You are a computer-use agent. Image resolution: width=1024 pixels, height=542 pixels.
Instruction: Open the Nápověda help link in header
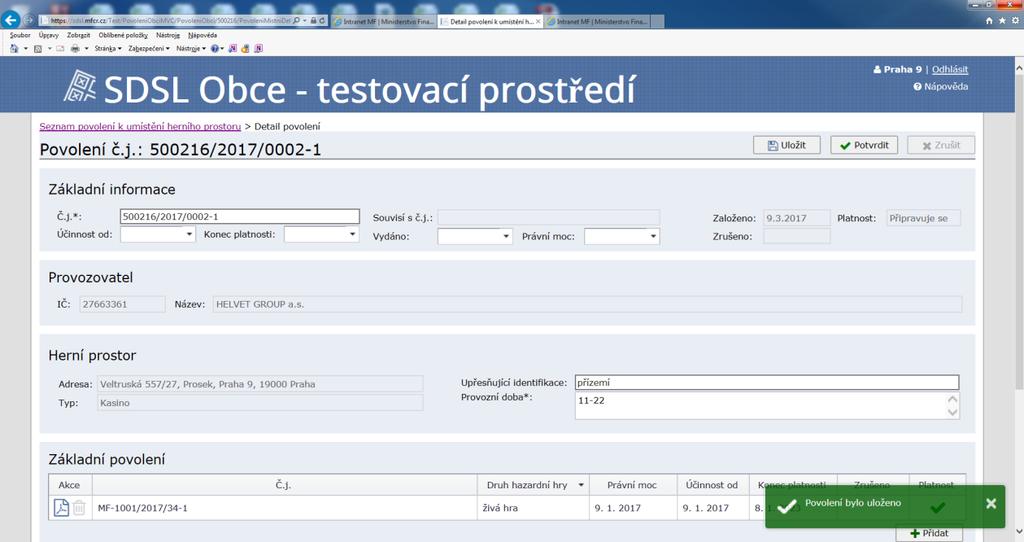[940, 86]
